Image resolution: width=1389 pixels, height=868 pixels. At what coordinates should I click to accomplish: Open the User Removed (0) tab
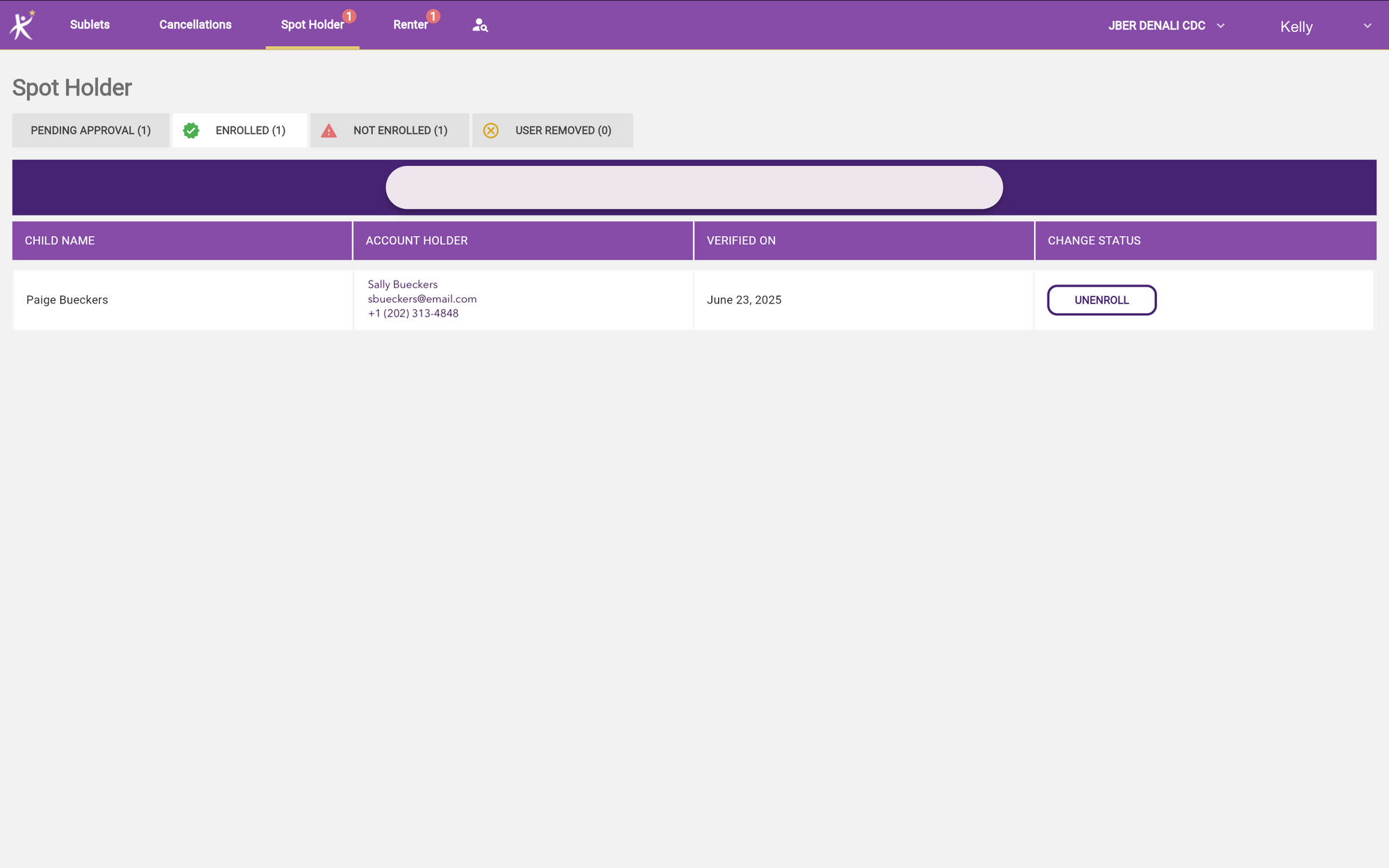552,131
